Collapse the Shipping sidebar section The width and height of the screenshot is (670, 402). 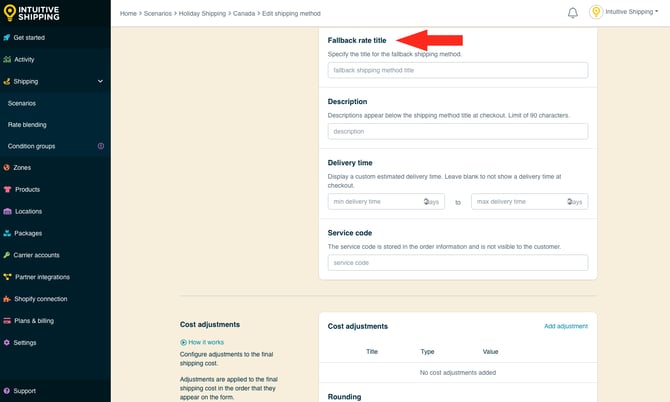[x=100, y=81]
